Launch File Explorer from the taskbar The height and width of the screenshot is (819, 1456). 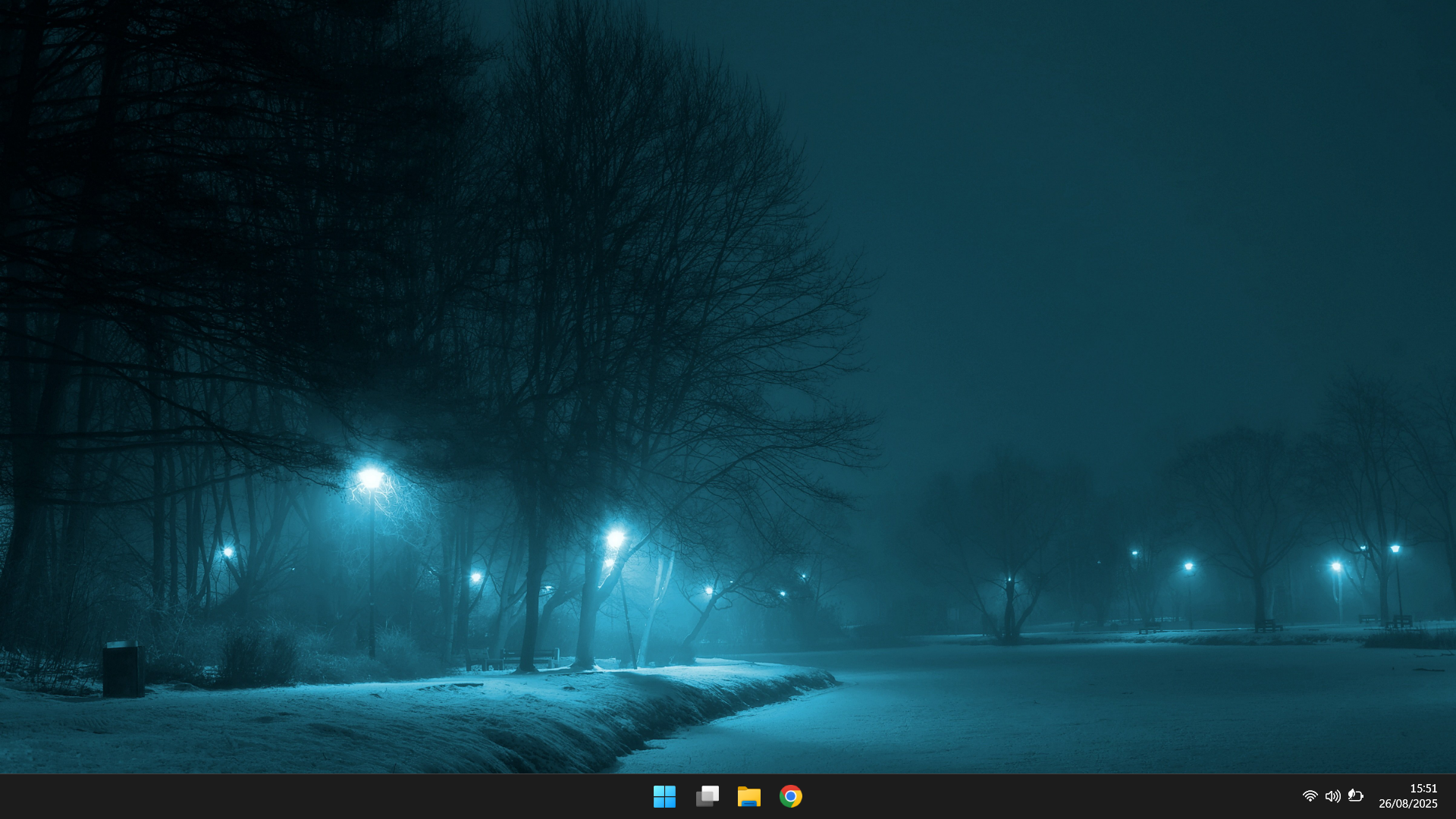coord(748,796)
